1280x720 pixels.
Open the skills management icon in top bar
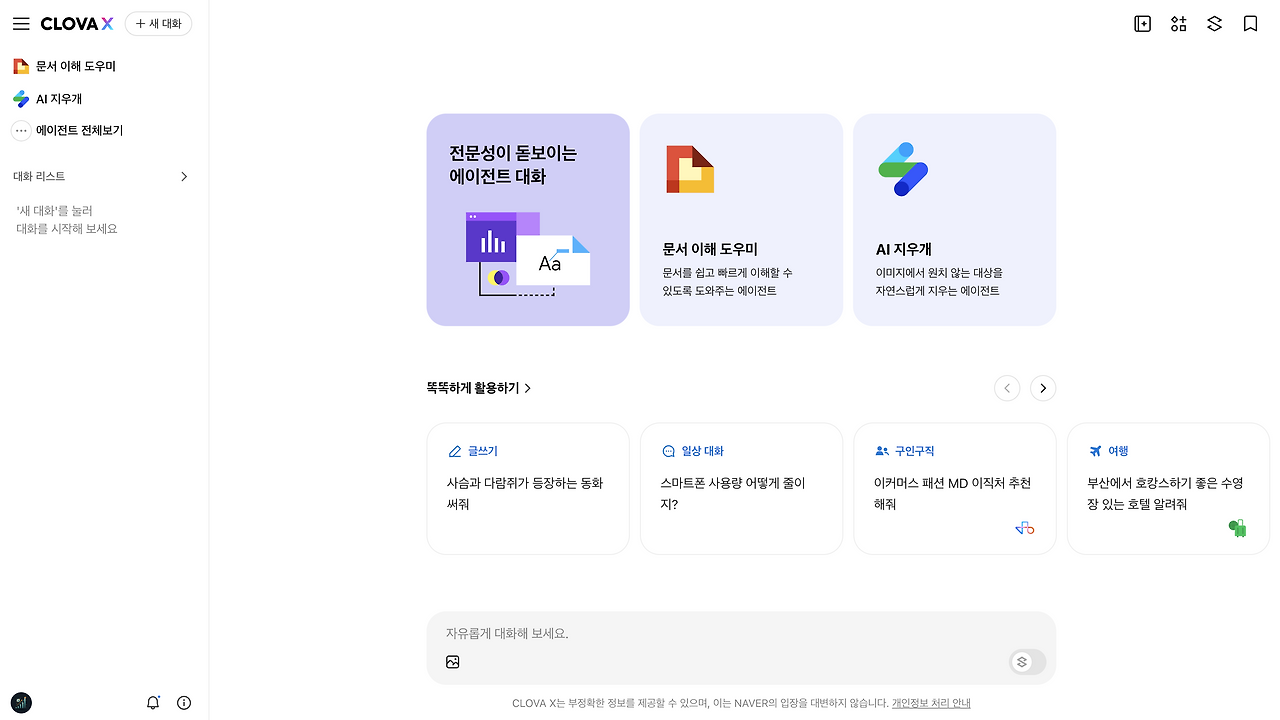point(1178,23)
